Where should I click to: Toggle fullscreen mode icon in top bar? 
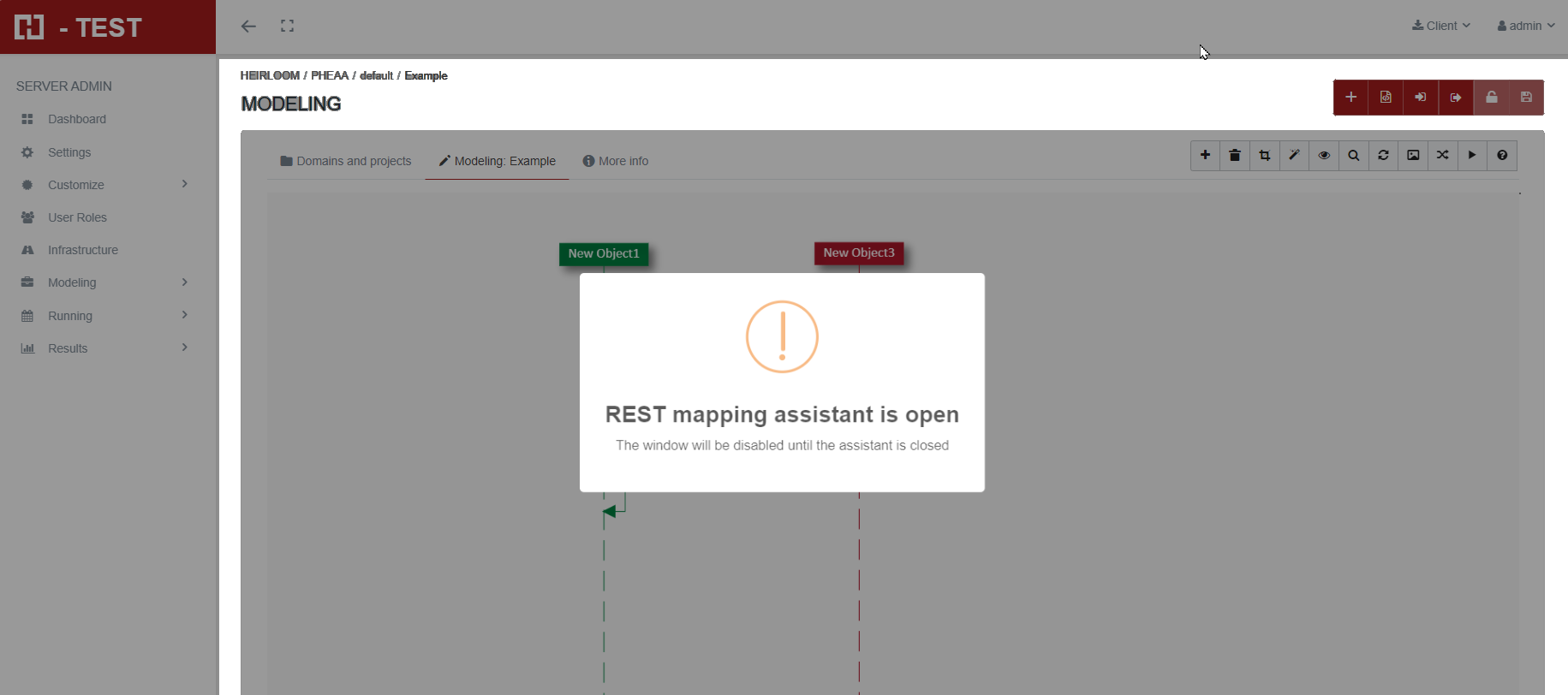point(287,27)
